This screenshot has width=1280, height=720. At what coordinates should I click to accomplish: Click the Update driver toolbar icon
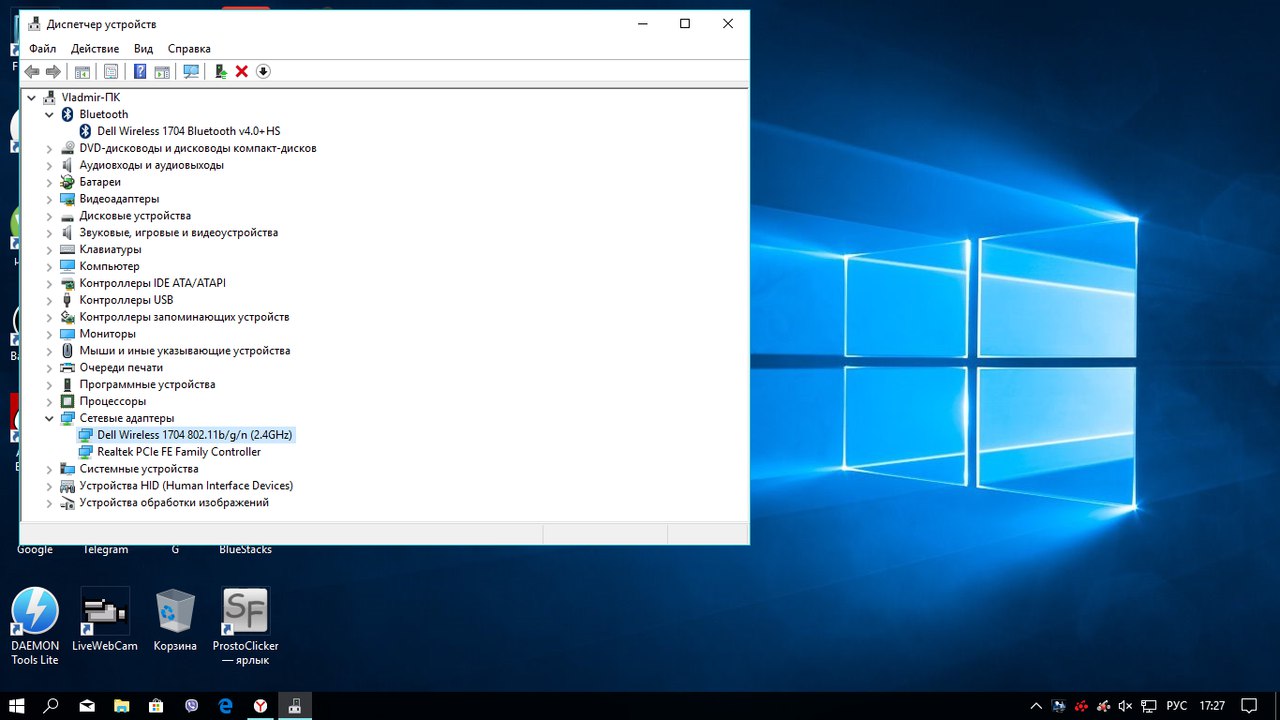point(221,71)
